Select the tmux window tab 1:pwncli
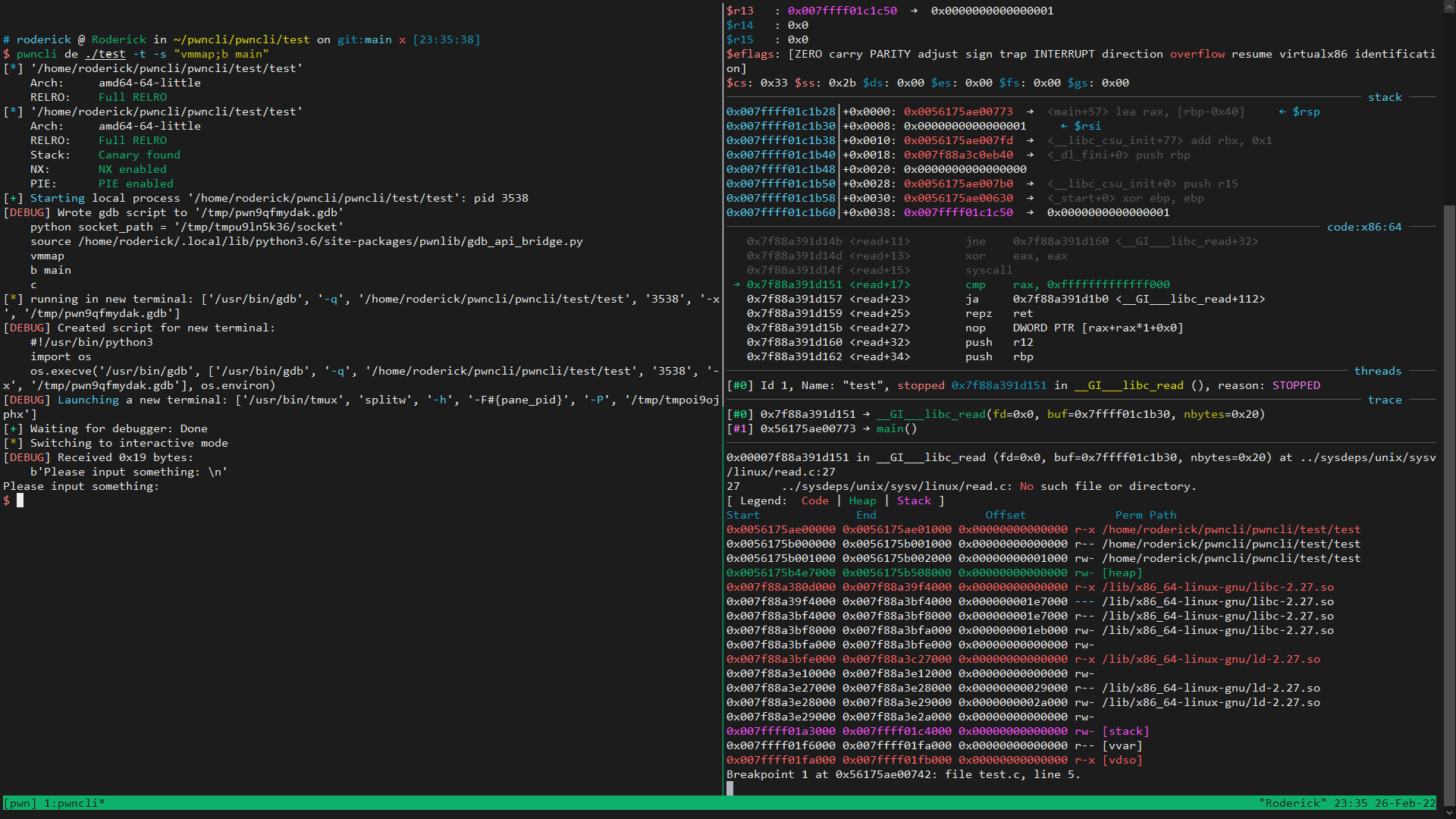This screenshot has width=1456, height=819. pos(74,803)
